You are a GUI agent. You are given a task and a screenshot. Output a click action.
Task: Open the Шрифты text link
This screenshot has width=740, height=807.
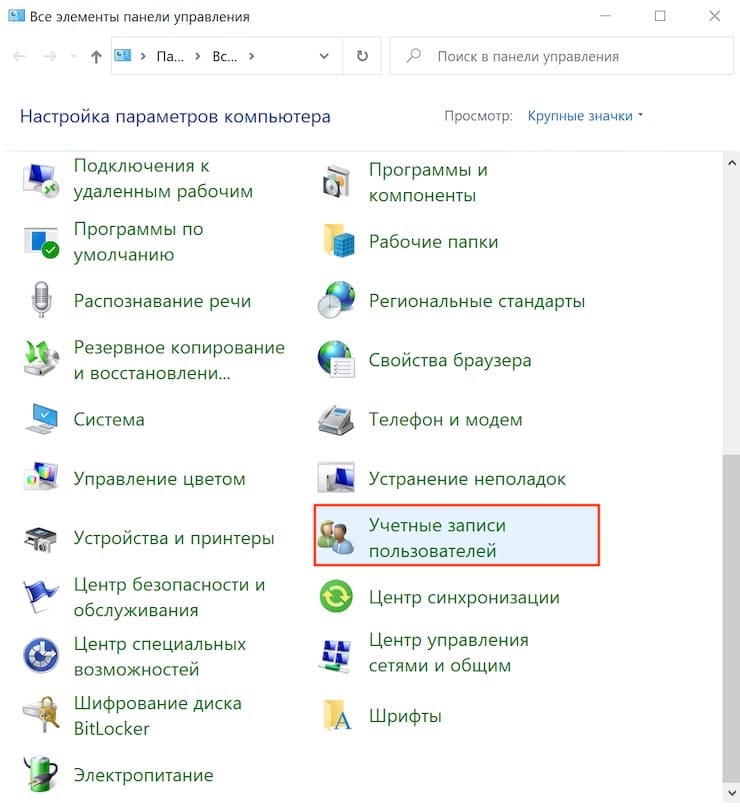(405, 716)
